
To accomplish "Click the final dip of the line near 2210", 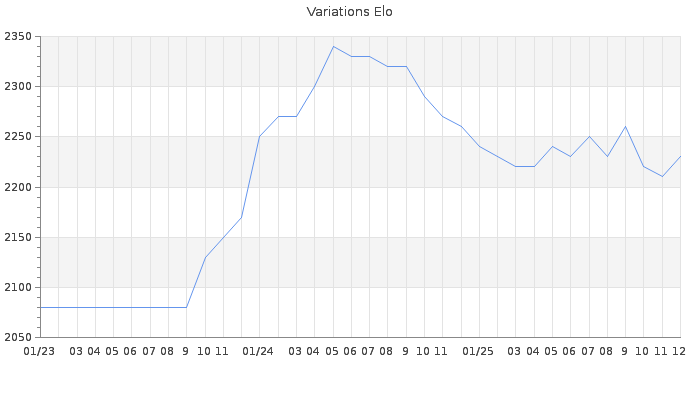I will point(662,177).
